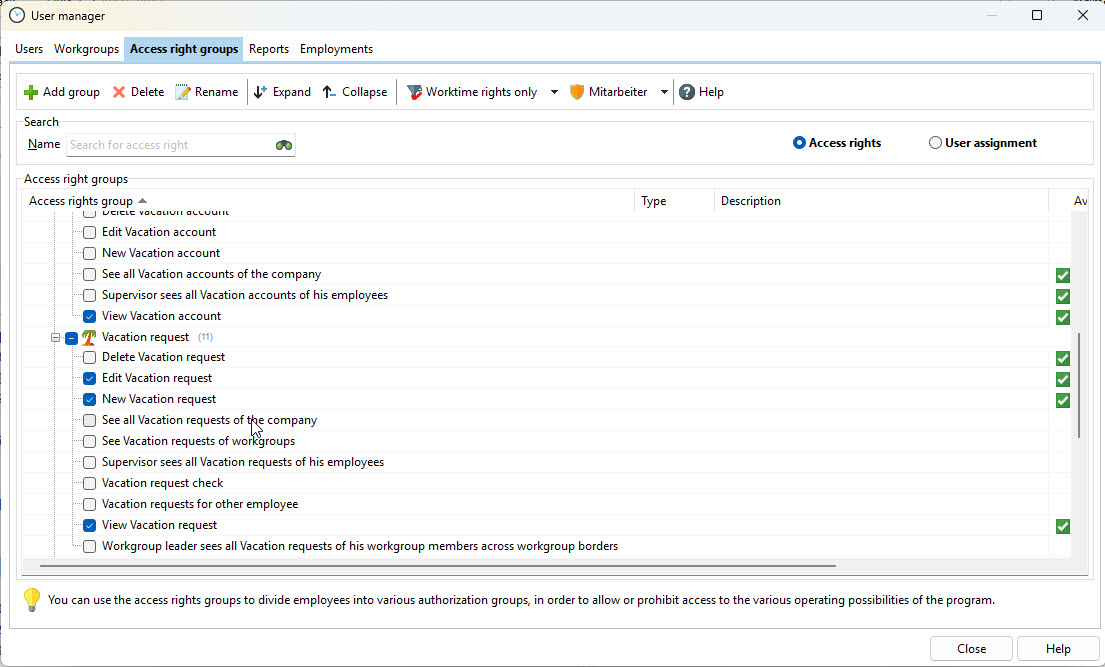Enable the Delete Vacation request checkbox

[x=90, y=357]
